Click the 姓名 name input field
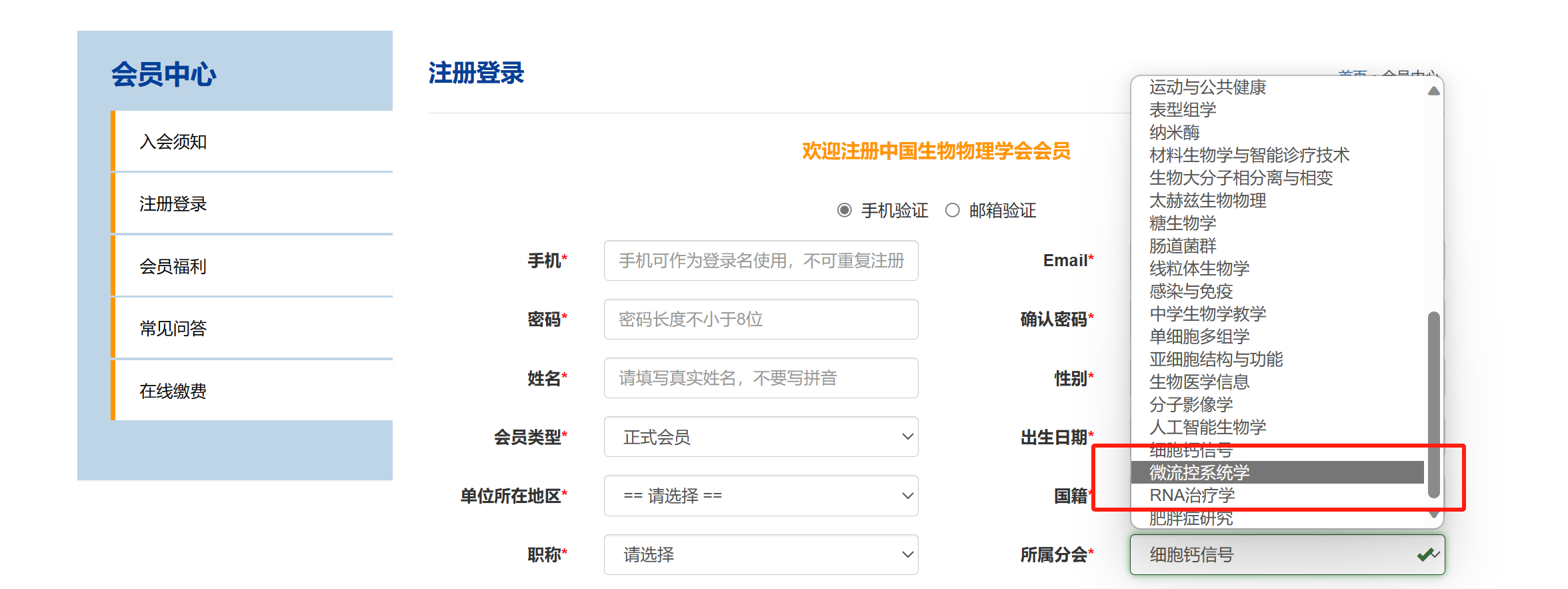Image resolution: width=1568 pixels, height=589 pixels. point(761,378)
